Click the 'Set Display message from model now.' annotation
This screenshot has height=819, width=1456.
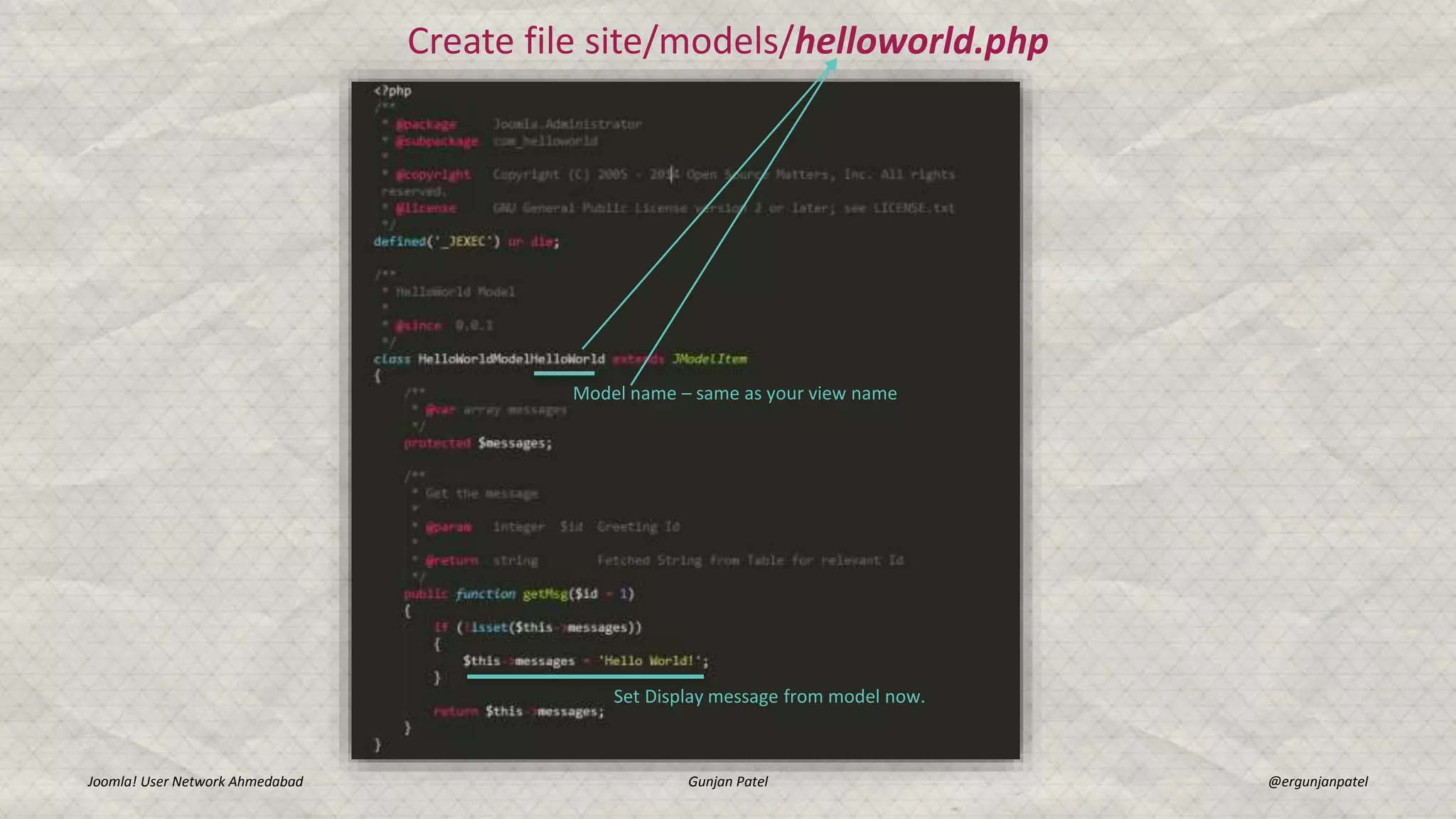coord(769,696)
